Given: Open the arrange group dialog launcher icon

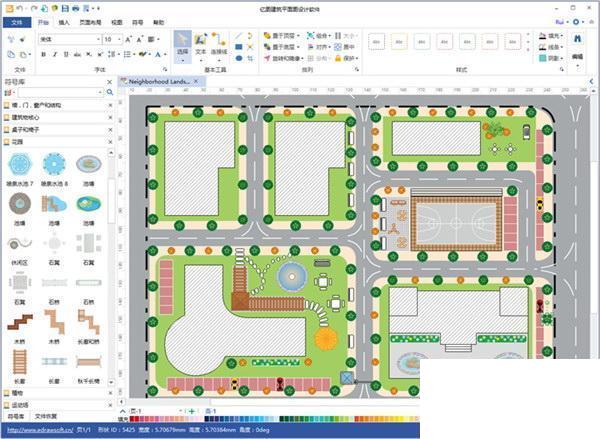Looking at the screenshot, I should pos(357,69).
